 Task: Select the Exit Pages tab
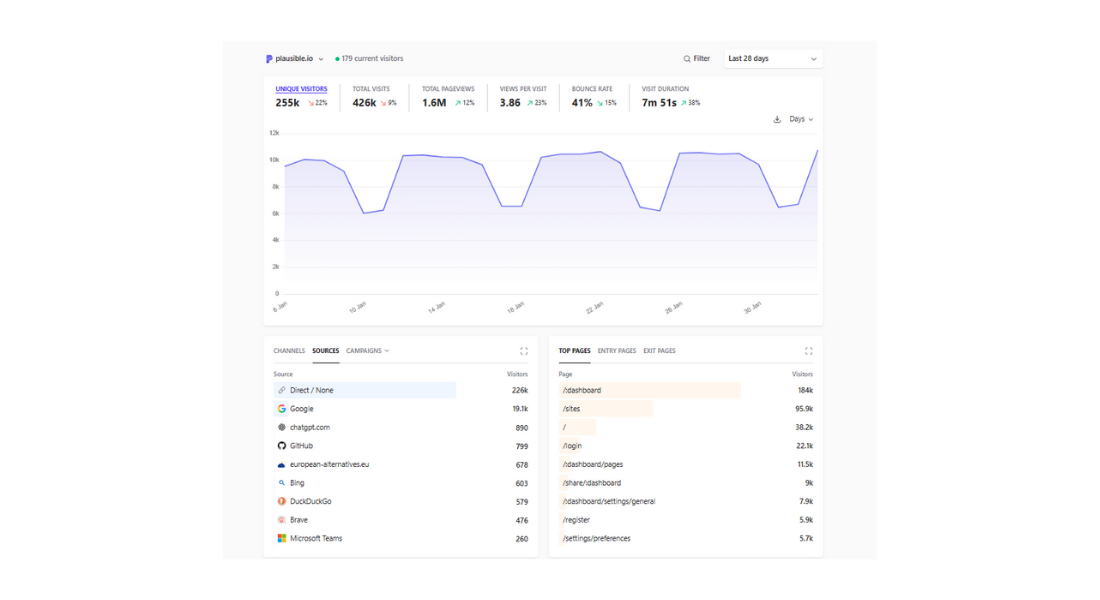point(659,351)
